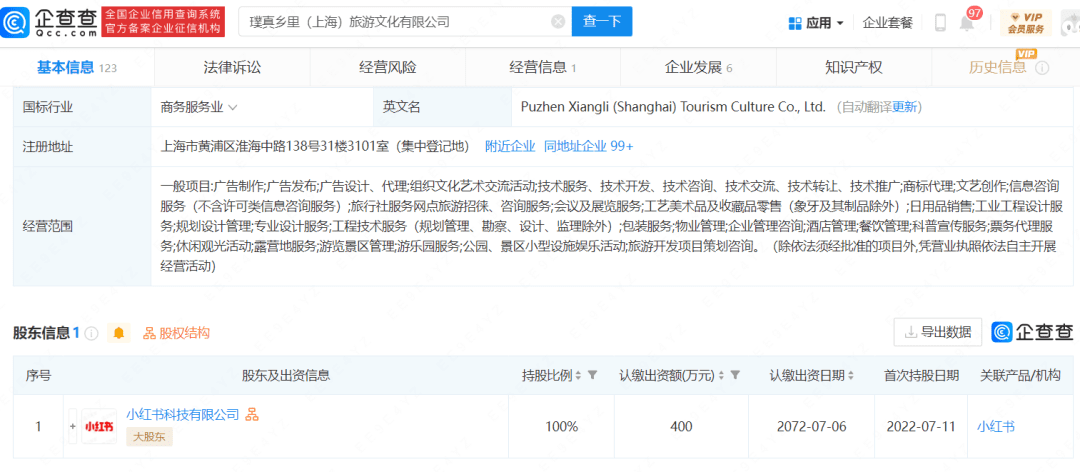Viewport: 1080px width, 472px height.
Task: Click the 400 capital amount cell
Action: [681, 427]
